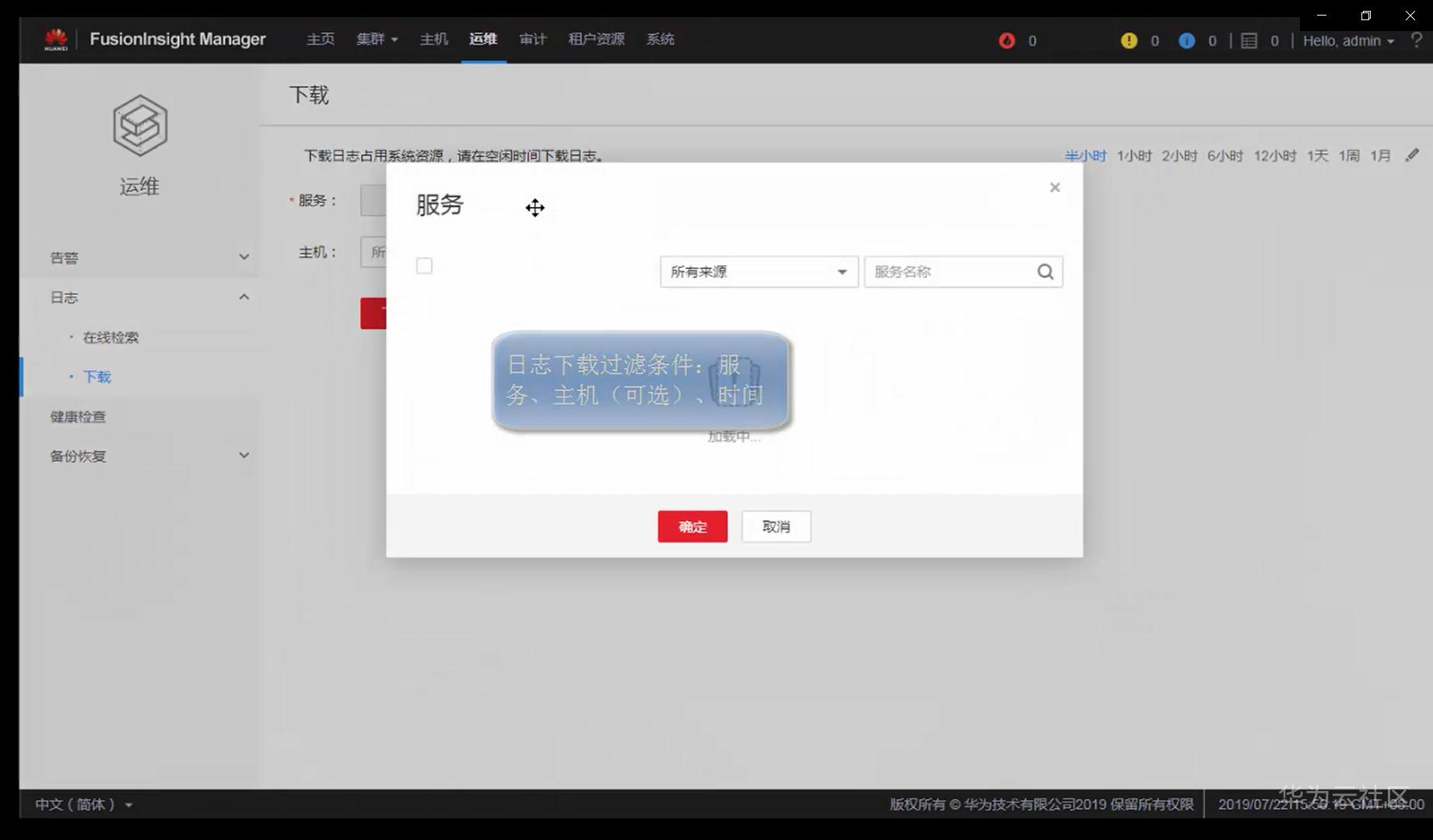
Task: Select the 1月 time range
Action: [x=1381, y=156]
